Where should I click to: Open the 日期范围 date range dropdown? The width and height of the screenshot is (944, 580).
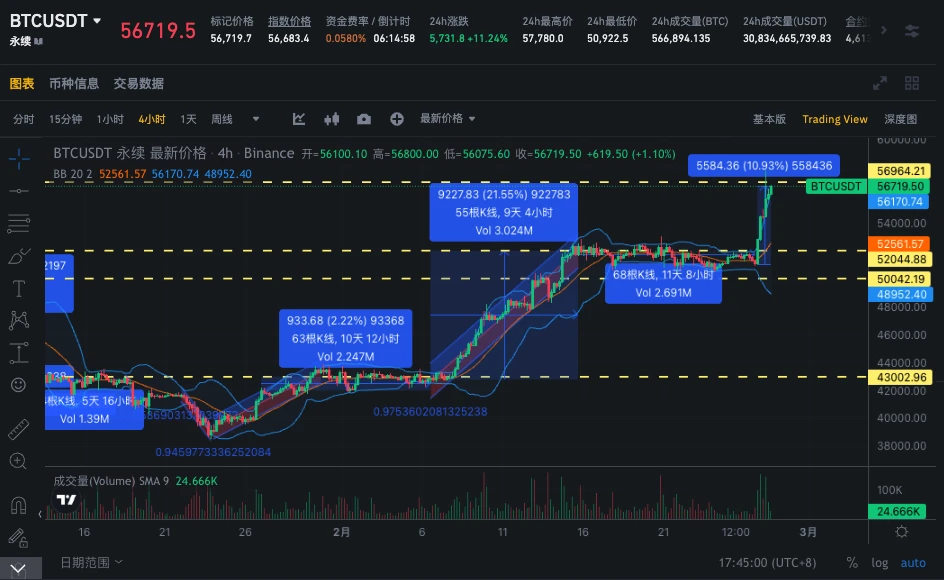coord(88,562)
